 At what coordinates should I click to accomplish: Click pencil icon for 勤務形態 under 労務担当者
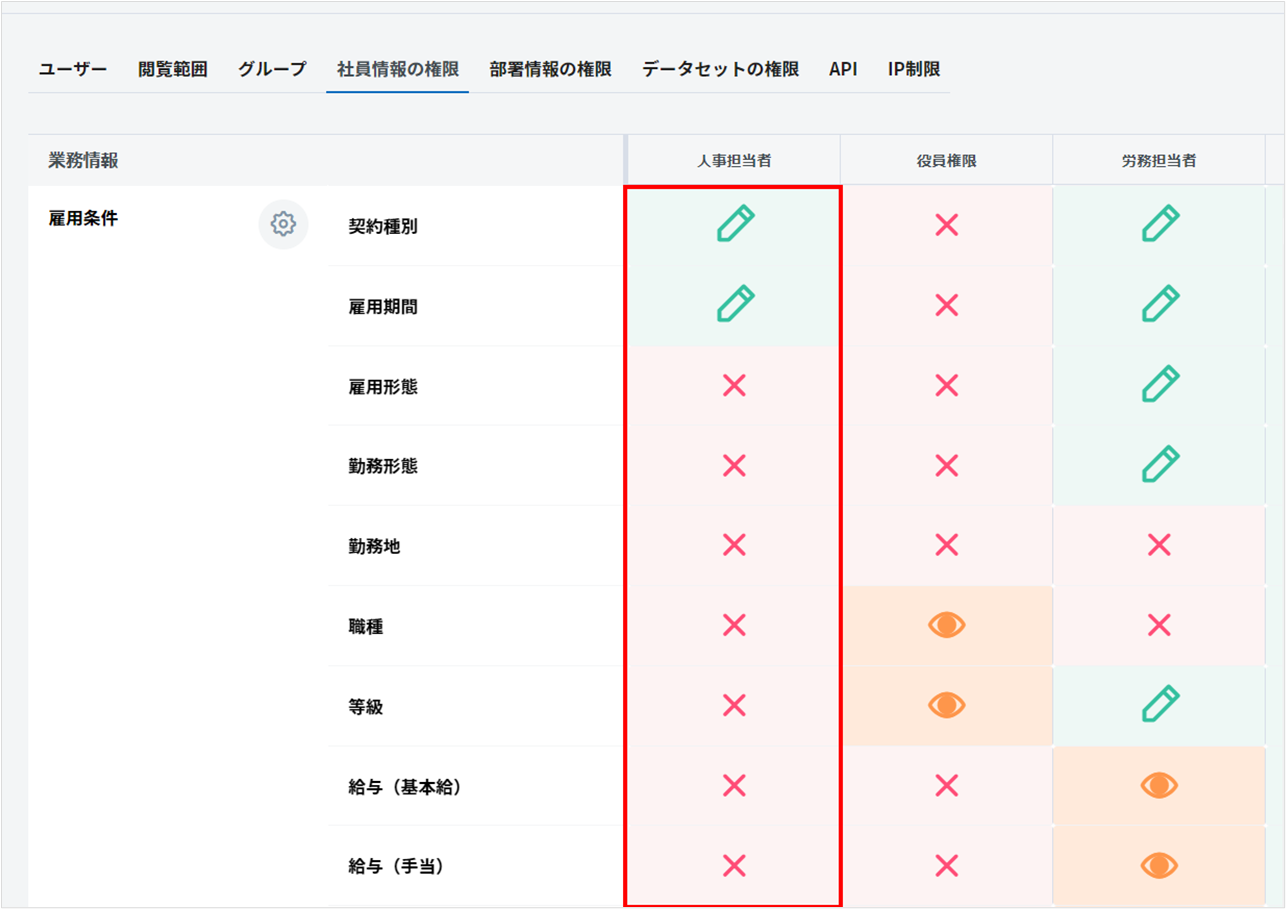(x=1159, y=464)
